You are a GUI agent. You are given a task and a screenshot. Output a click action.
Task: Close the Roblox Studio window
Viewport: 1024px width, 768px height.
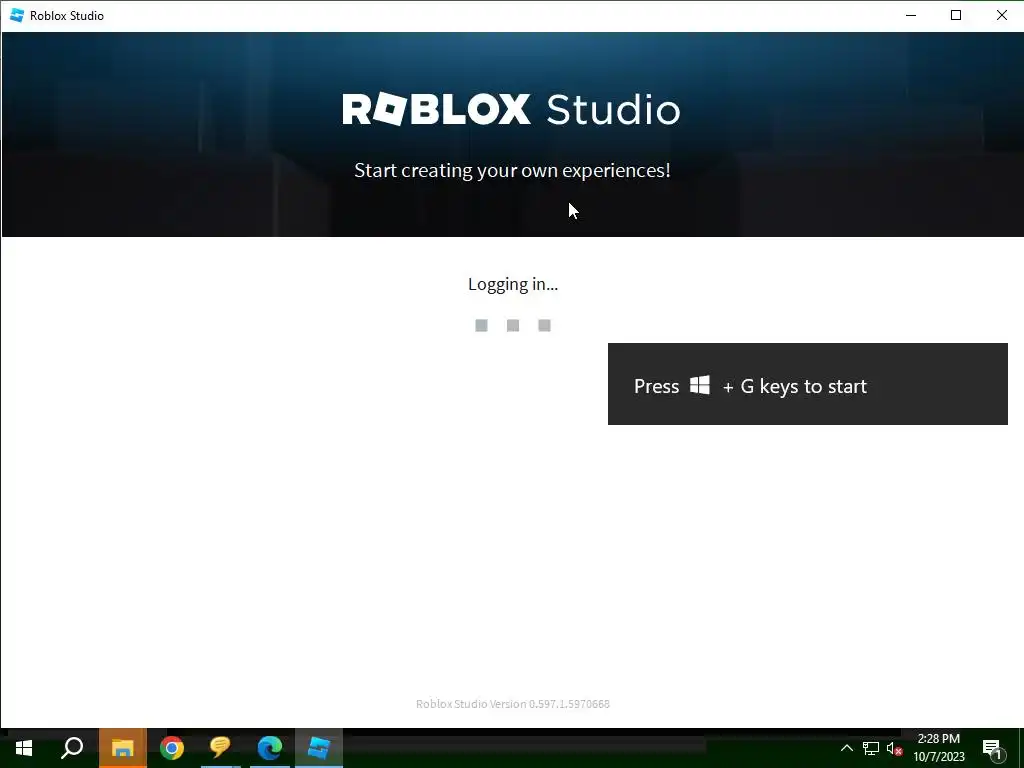coord(1002,15)
